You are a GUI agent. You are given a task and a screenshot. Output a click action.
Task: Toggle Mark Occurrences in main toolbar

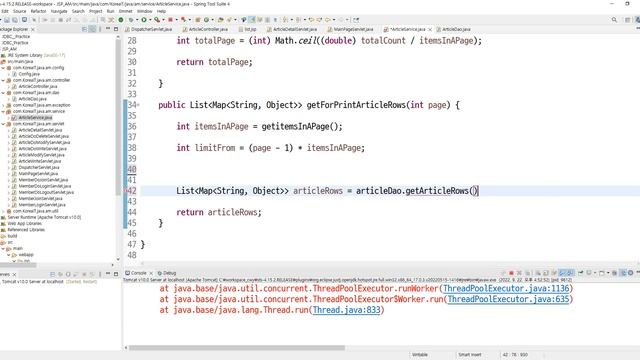[x=252, y=20]
